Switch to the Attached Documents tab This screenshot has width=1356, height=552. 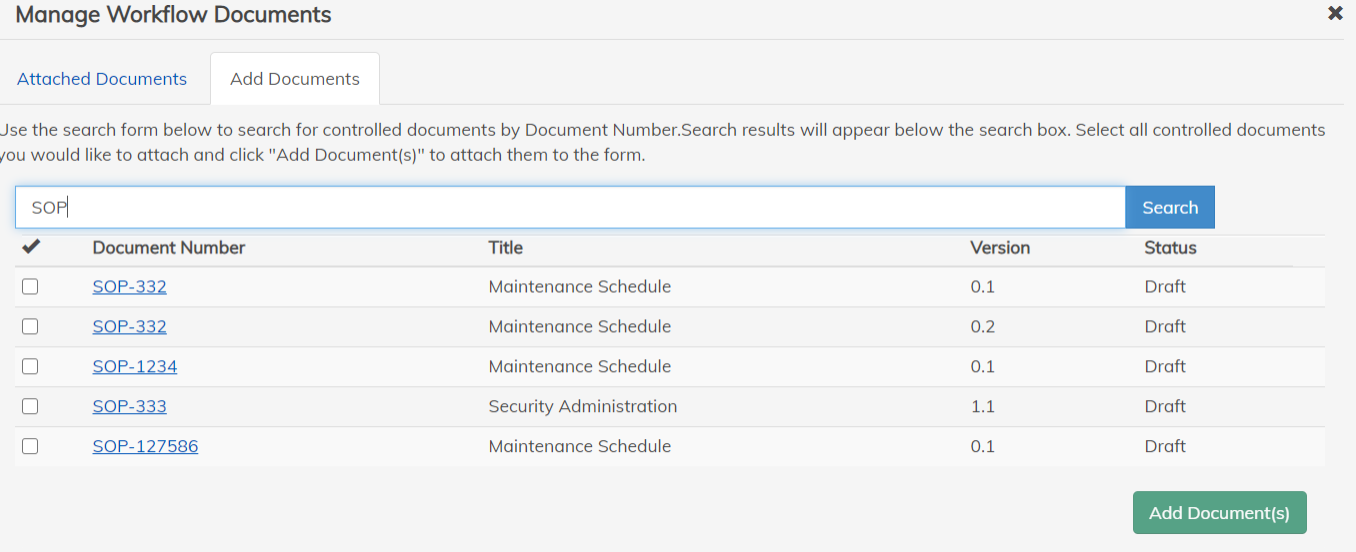pyautogui.click(x=102, y=79)
